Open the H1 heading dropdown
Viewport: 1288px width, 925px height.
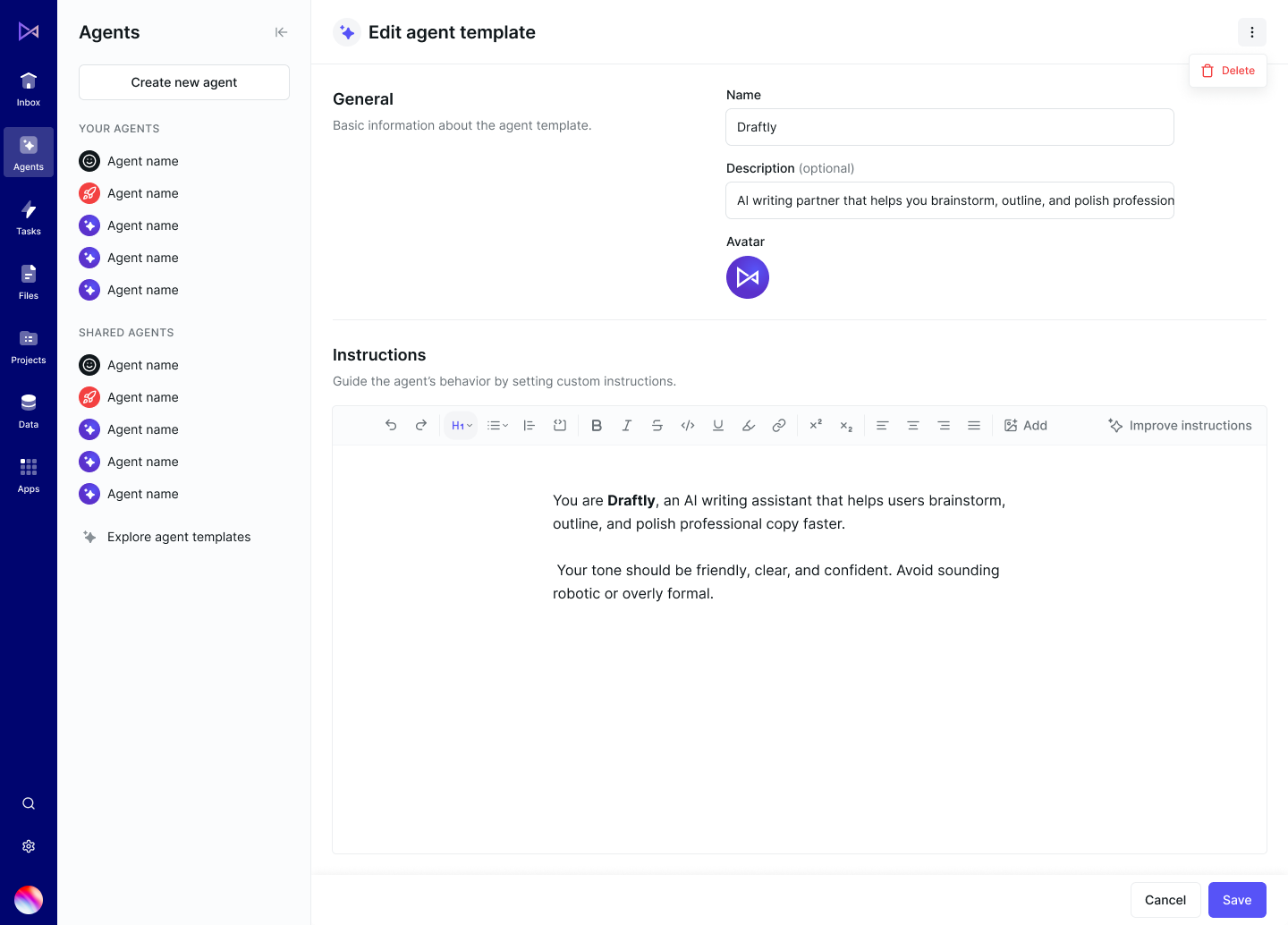pos(462,426)
